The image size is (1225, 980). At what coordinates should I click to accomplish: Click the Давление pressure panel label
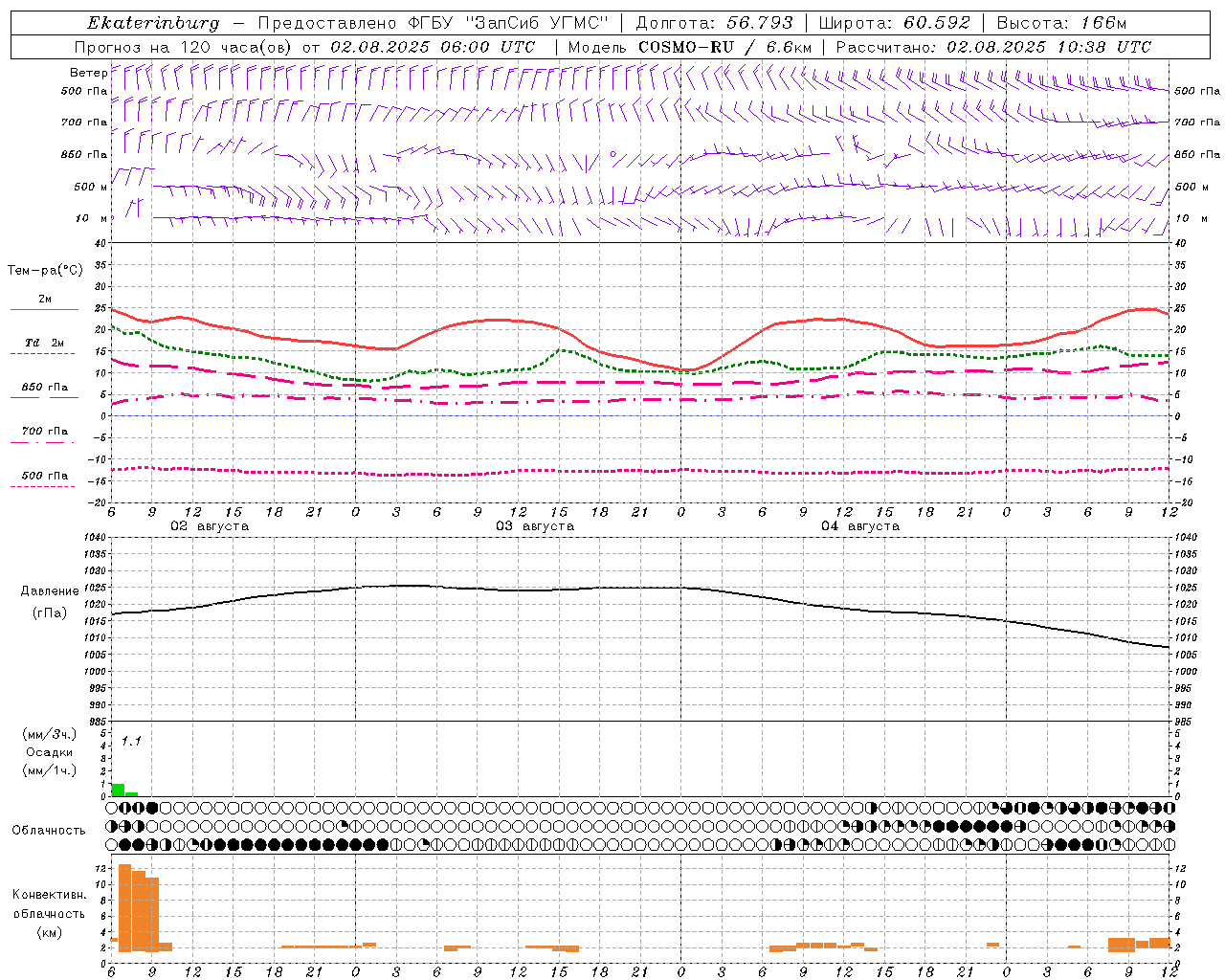tap(50, 591)
